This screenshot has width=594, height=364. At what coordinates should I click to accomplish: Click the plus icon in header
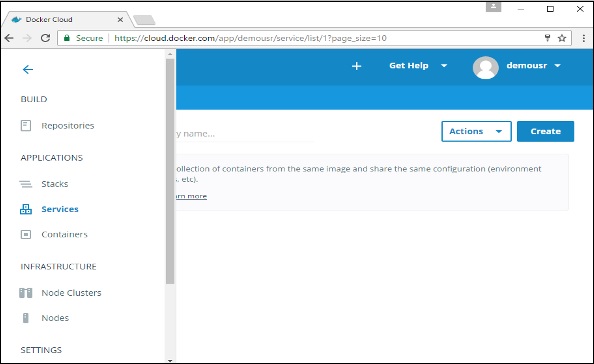(x=356, y=66)
